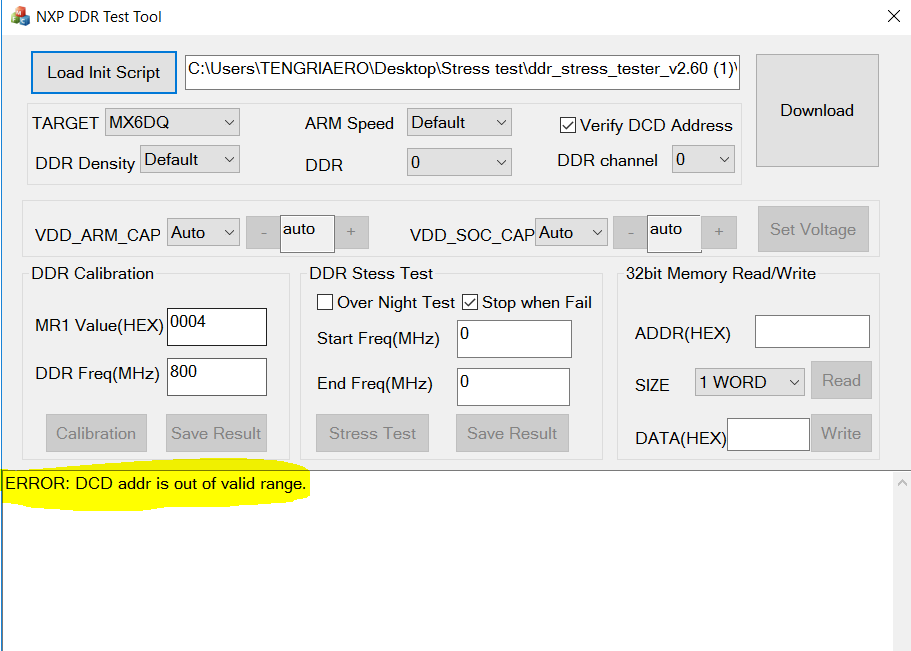Click the End Freq(MHz) input field
Viewport: 911px width, 651px height.
click(x=514, y=387)
